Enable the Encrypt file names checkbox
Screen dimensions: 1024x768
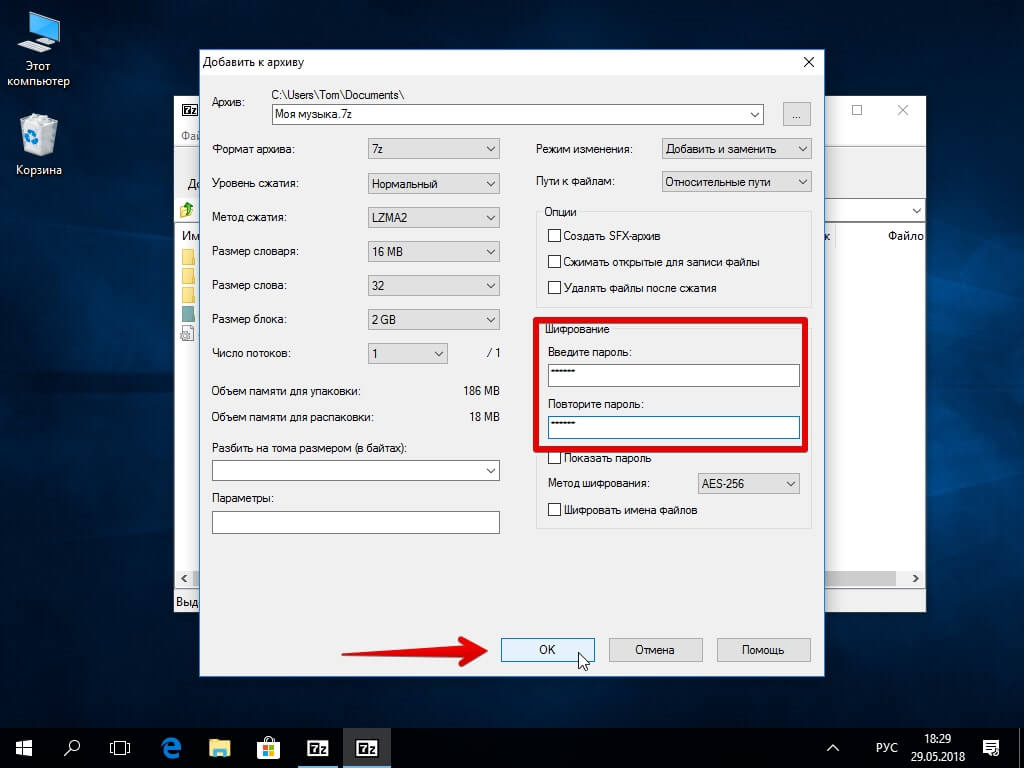[554, 510]
